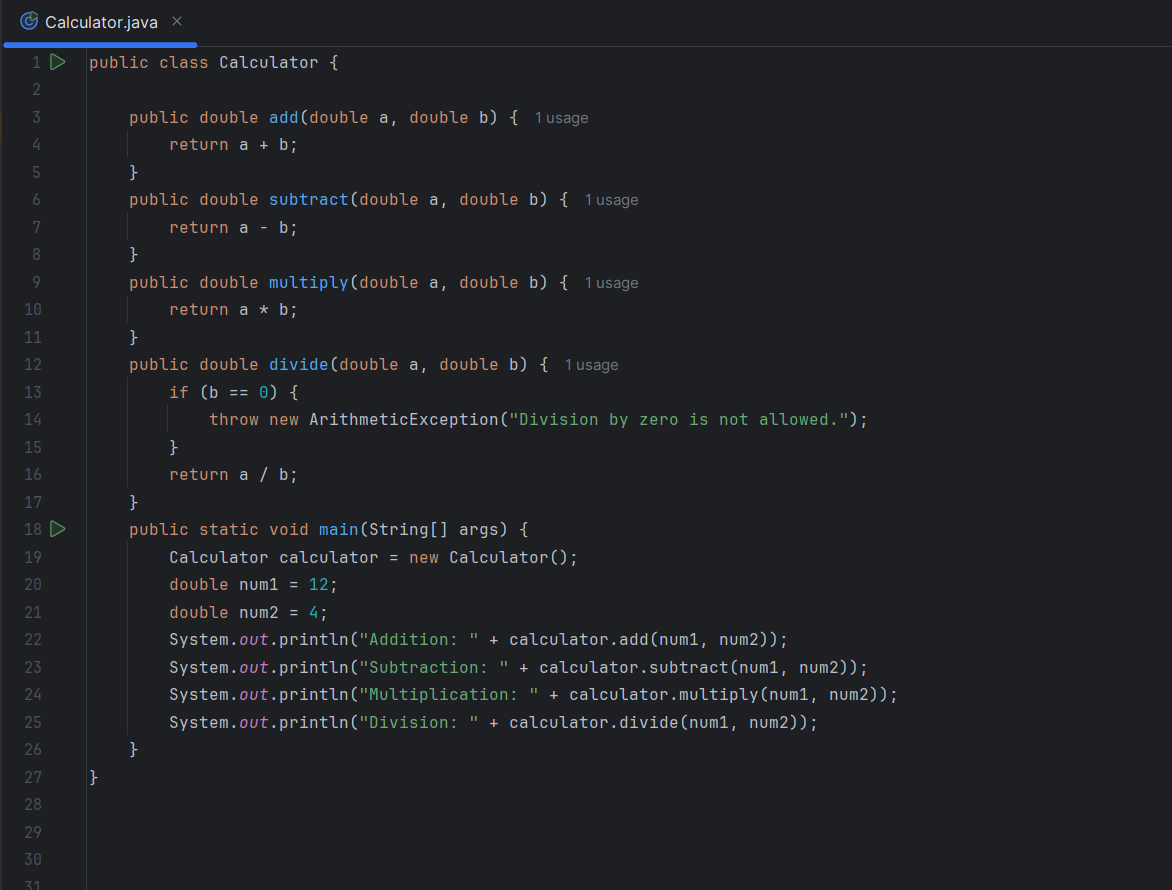This screenshot has width=1172, height=890.
Task: Click the closing brace on line 27
Action: click(93, 777)
